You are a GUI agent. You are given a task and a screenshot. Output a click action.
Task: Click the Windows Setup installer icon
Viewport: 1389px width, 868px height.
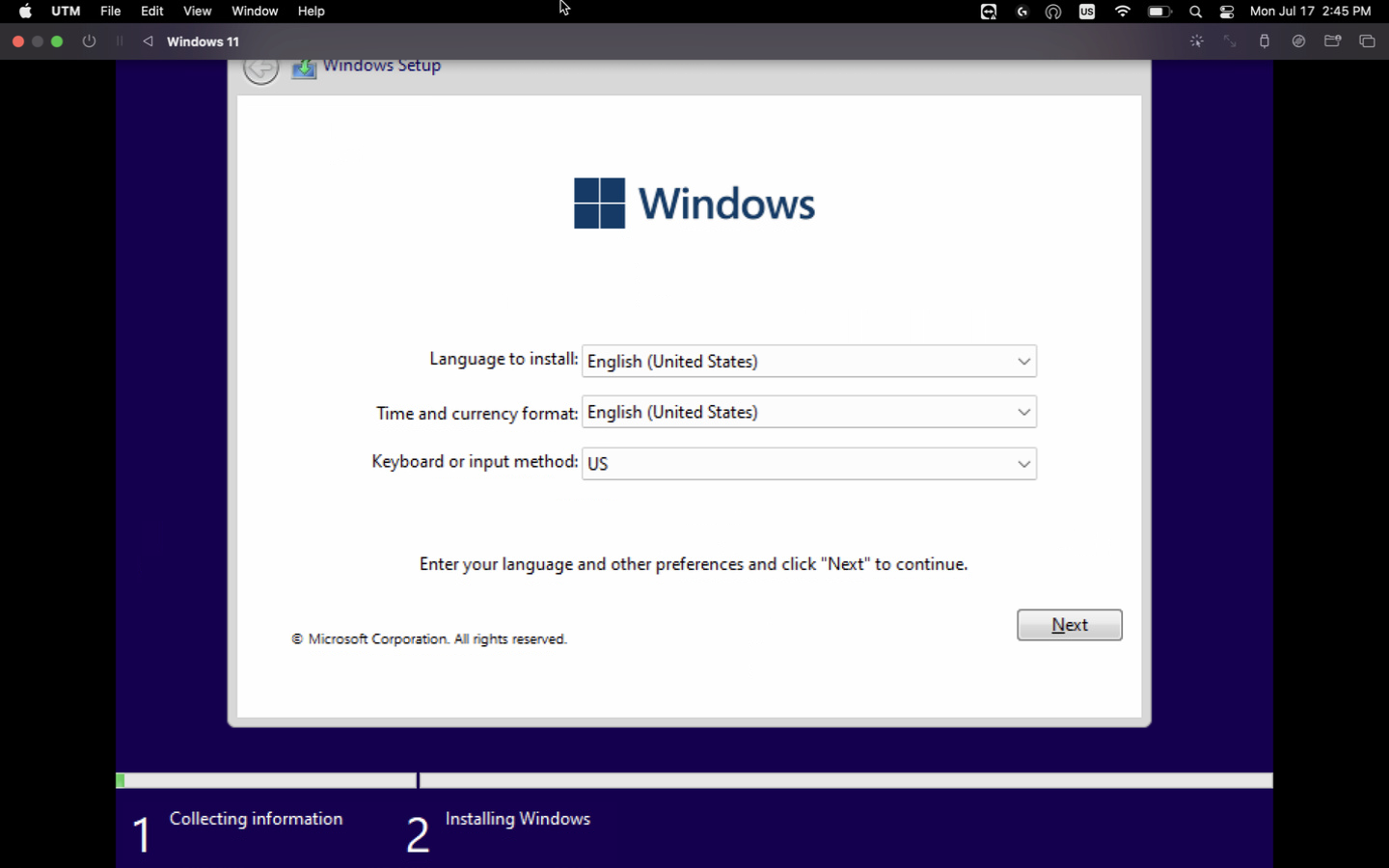click(x=304, y=69)
